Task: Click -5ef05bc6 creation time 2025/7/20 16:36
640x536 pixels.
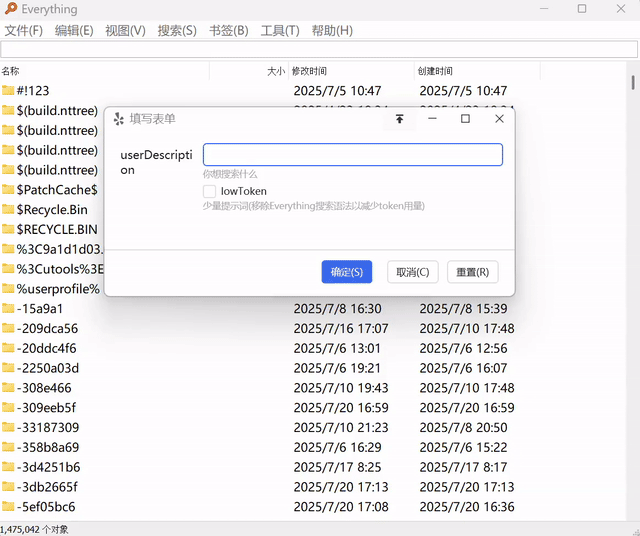Action: pos(467,507)
